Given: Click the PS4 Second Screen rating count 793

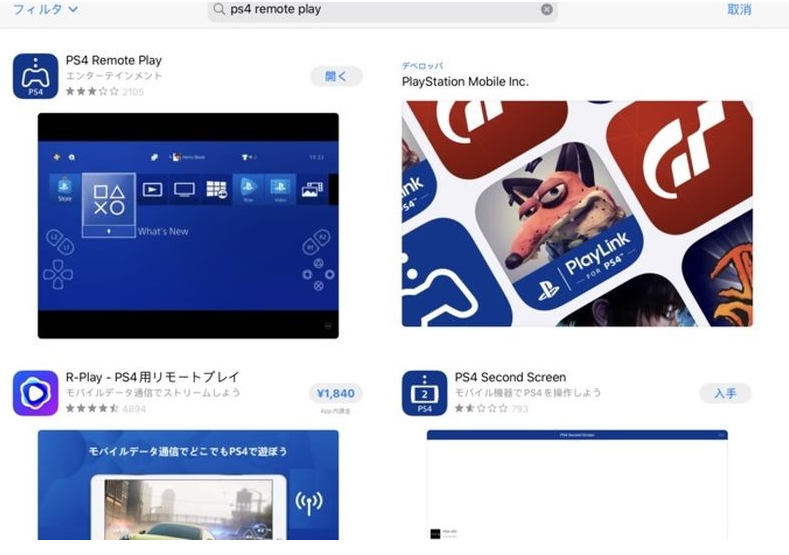Looking at the screenshot, I should pyautogui.click(x=520, y=409).
